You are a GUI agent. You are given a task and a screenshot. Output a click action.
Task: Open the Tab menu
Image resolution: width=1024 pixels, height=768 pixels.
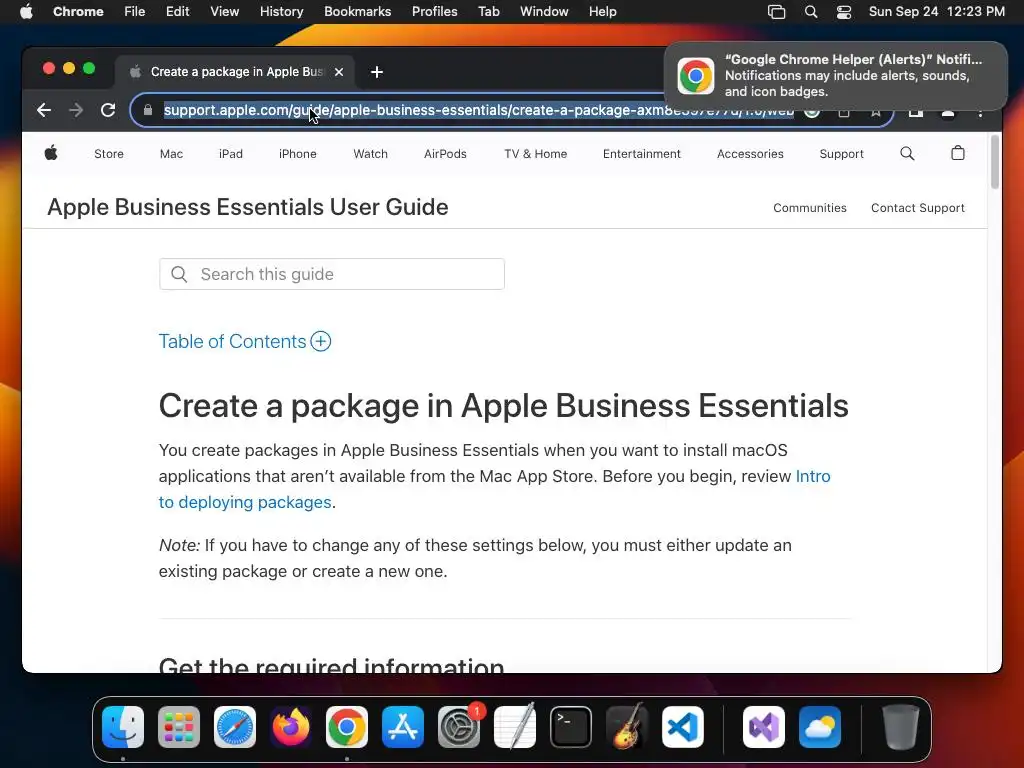[488, 12]
